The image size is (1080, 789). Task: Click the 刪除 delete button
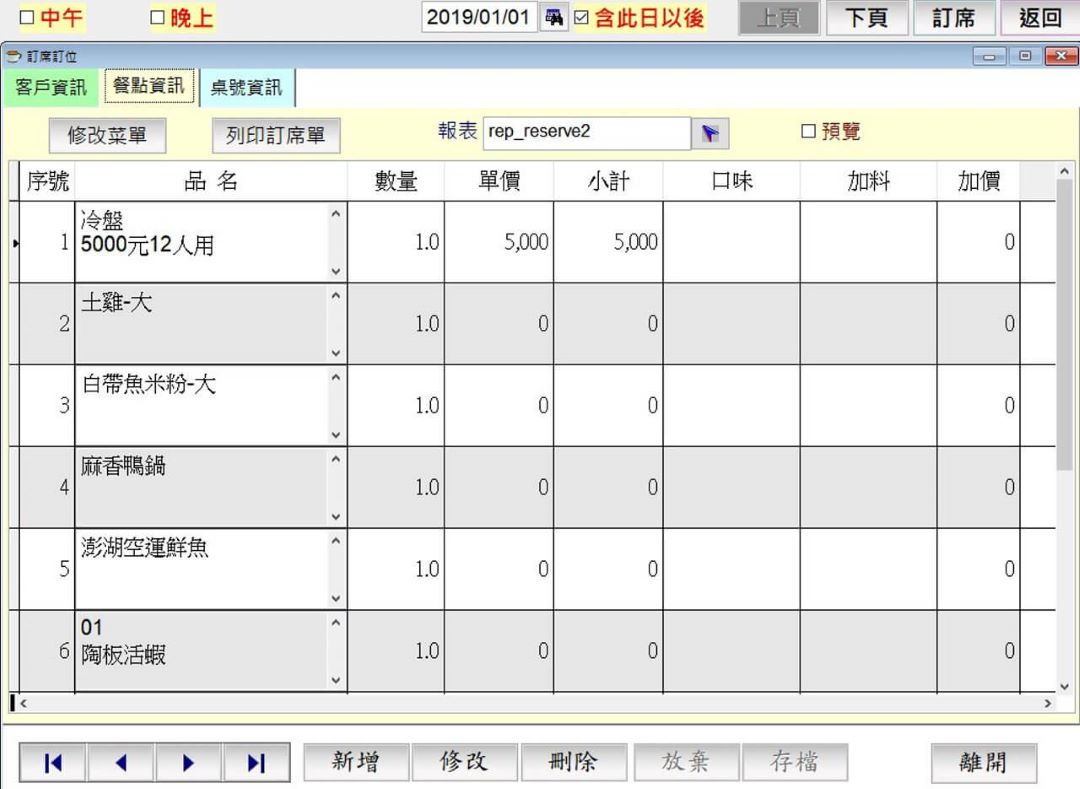[x=574, y=761]
